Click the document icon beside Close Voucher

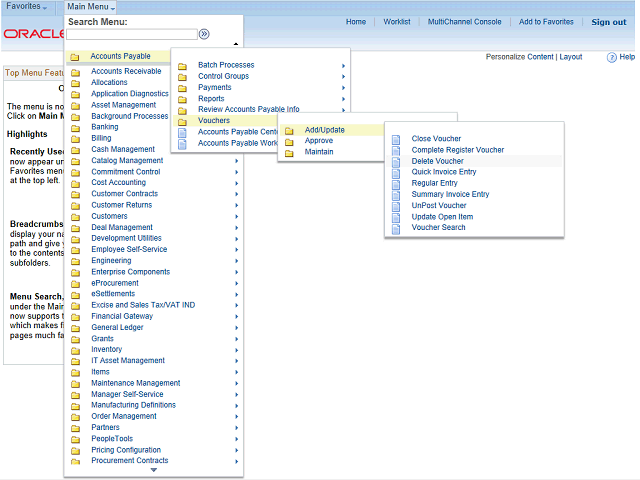396,139
